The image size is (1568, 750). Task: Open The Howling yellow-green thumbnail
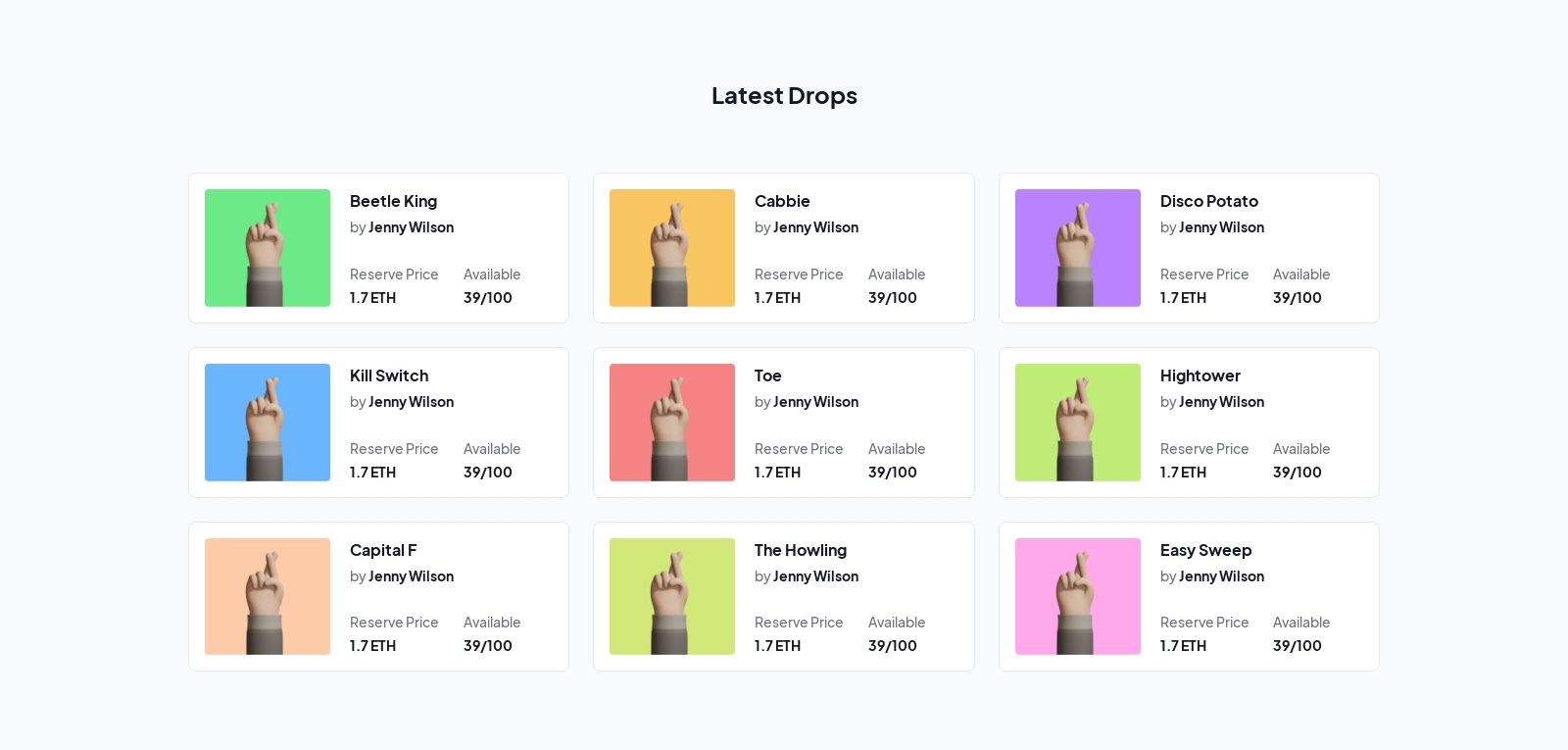[672, 596]
